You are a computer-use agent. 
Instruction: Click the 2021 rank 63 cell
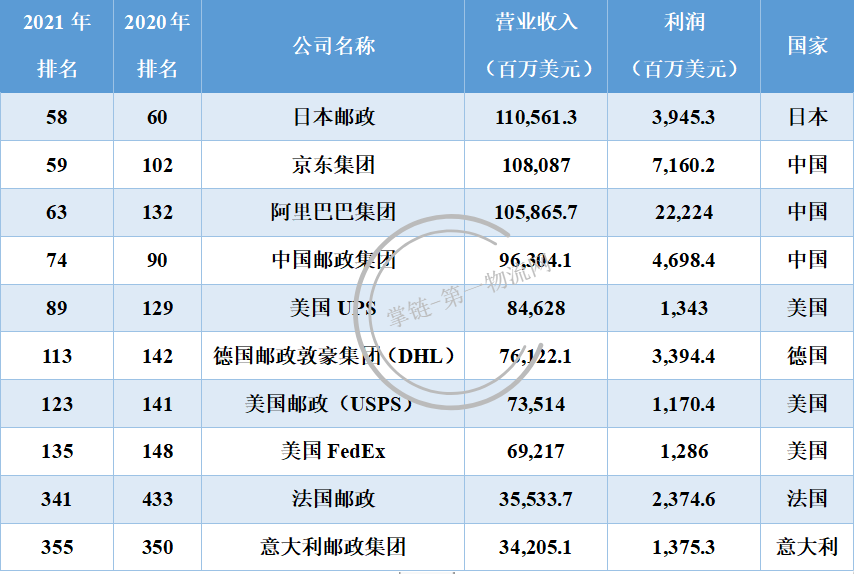(x=57, y=212)
